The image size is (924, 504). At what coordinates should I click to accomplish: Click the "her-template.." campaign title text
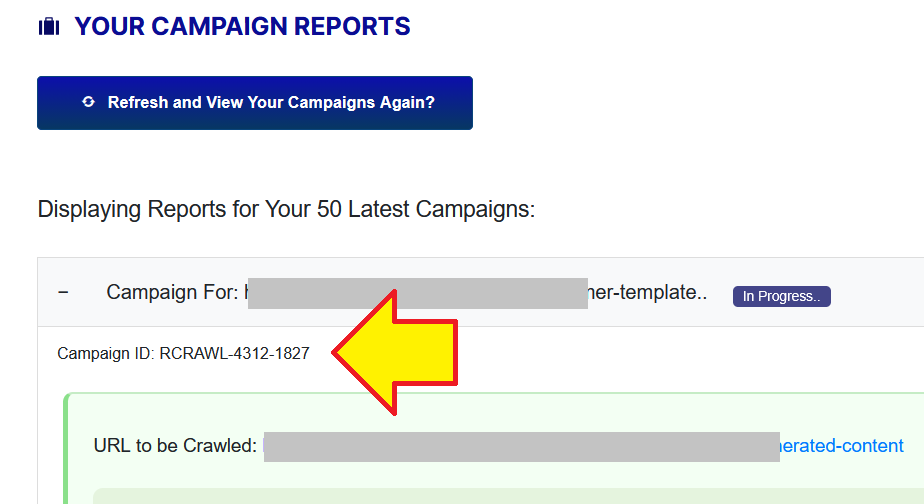click(648, 293)
